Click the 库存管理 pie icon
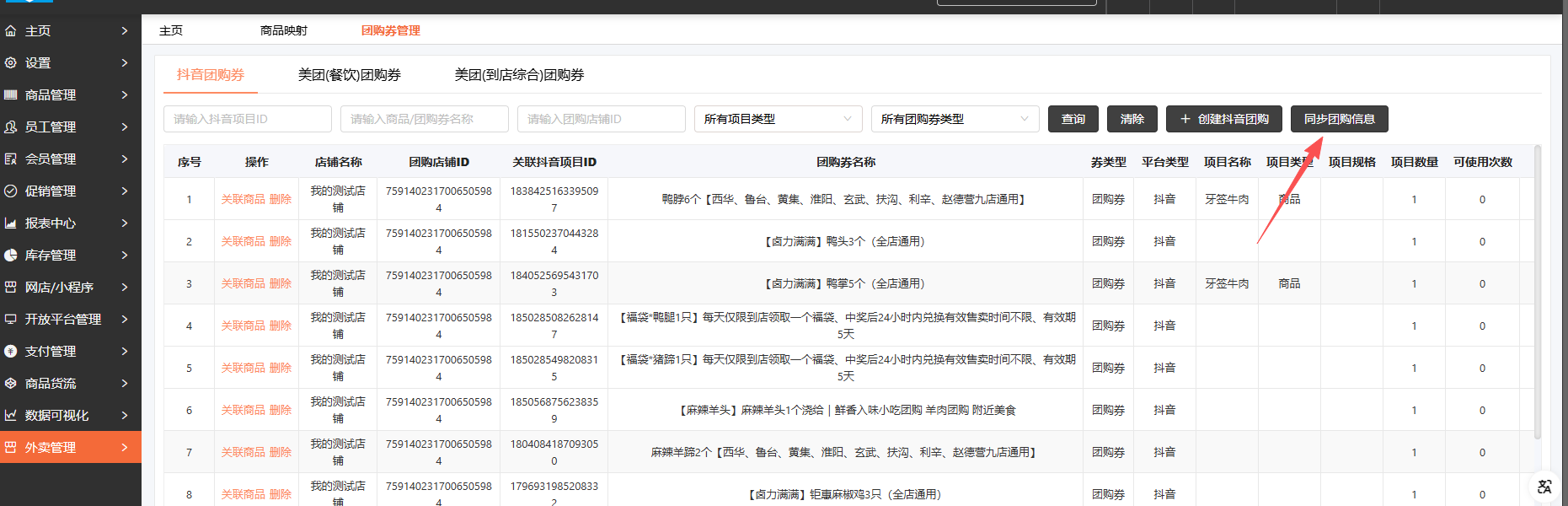1568x506 pixels. (11, 256)
